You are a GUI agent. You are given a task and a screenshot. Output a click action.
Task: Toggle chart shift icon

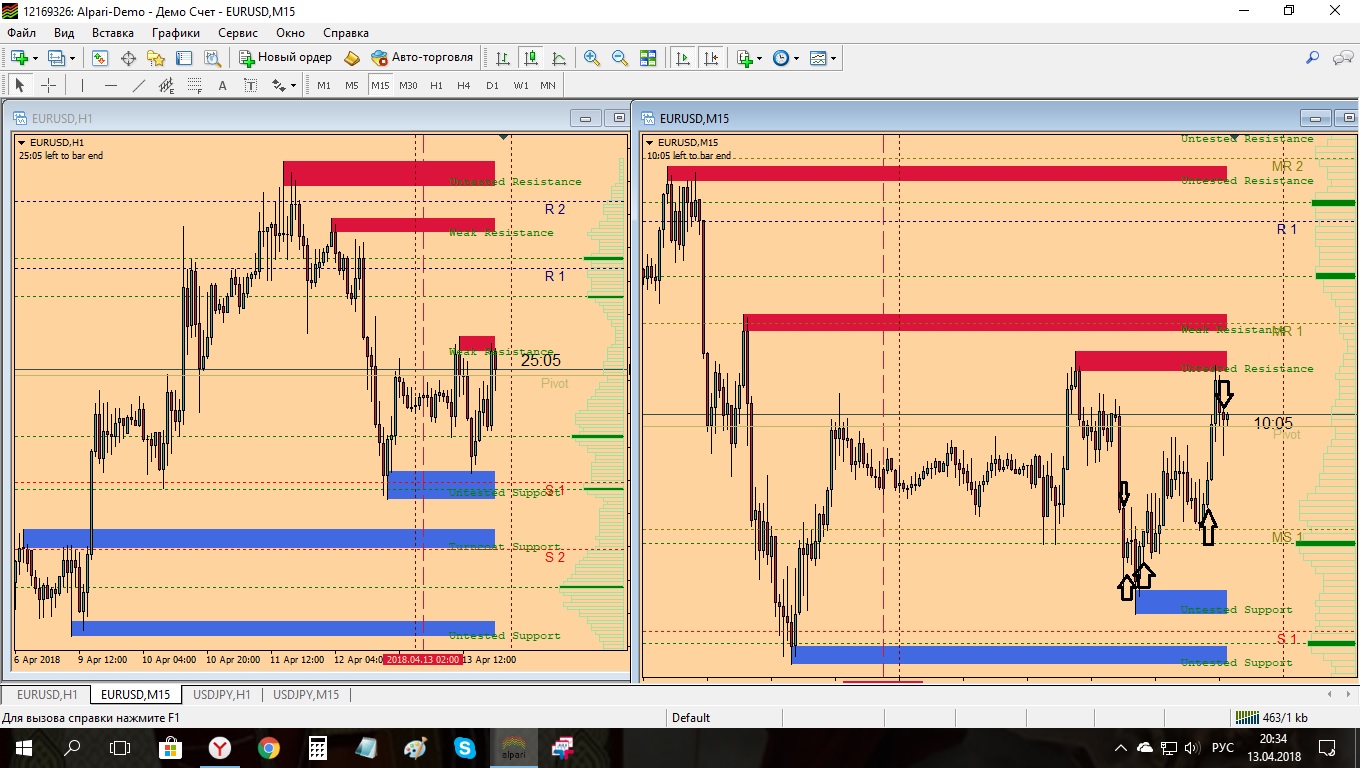click(711, 58)
